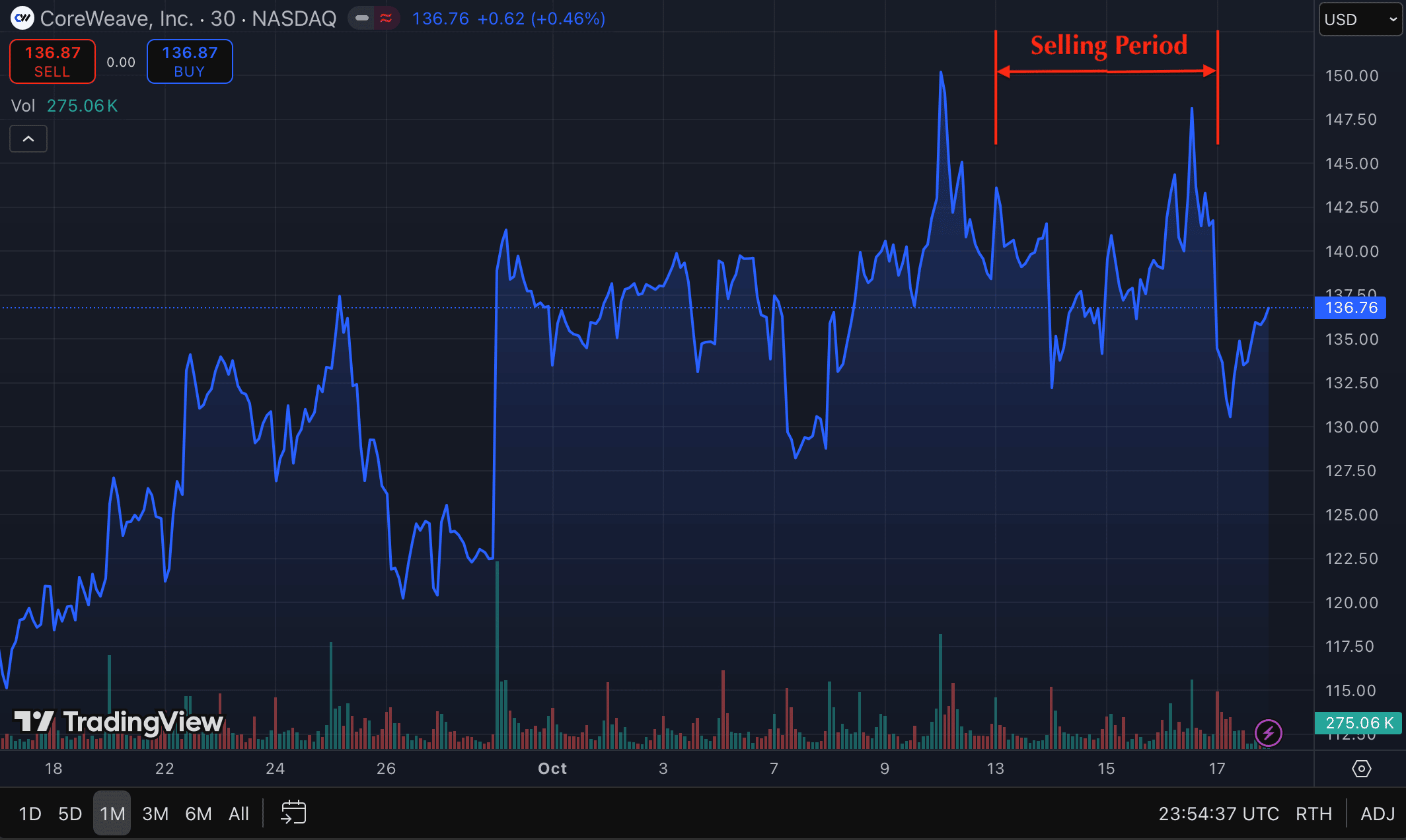Switch to 3M time range
Image resolution: width=1406 pixels, height=840 pixels.
click(x=155, y=814)
